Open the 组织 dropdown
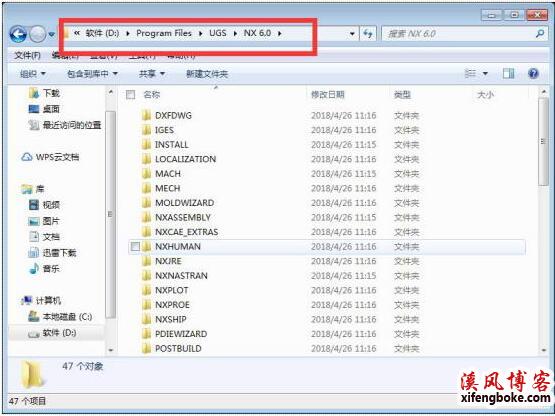This screenshot has height=416, width=555. tap(33, 74)
